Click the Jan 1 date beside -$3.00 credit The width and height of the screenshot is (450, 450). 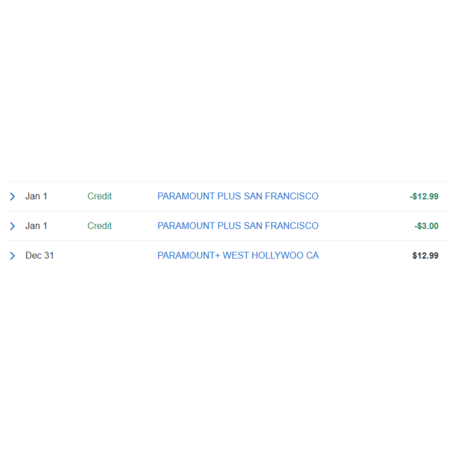coord(36,226)
